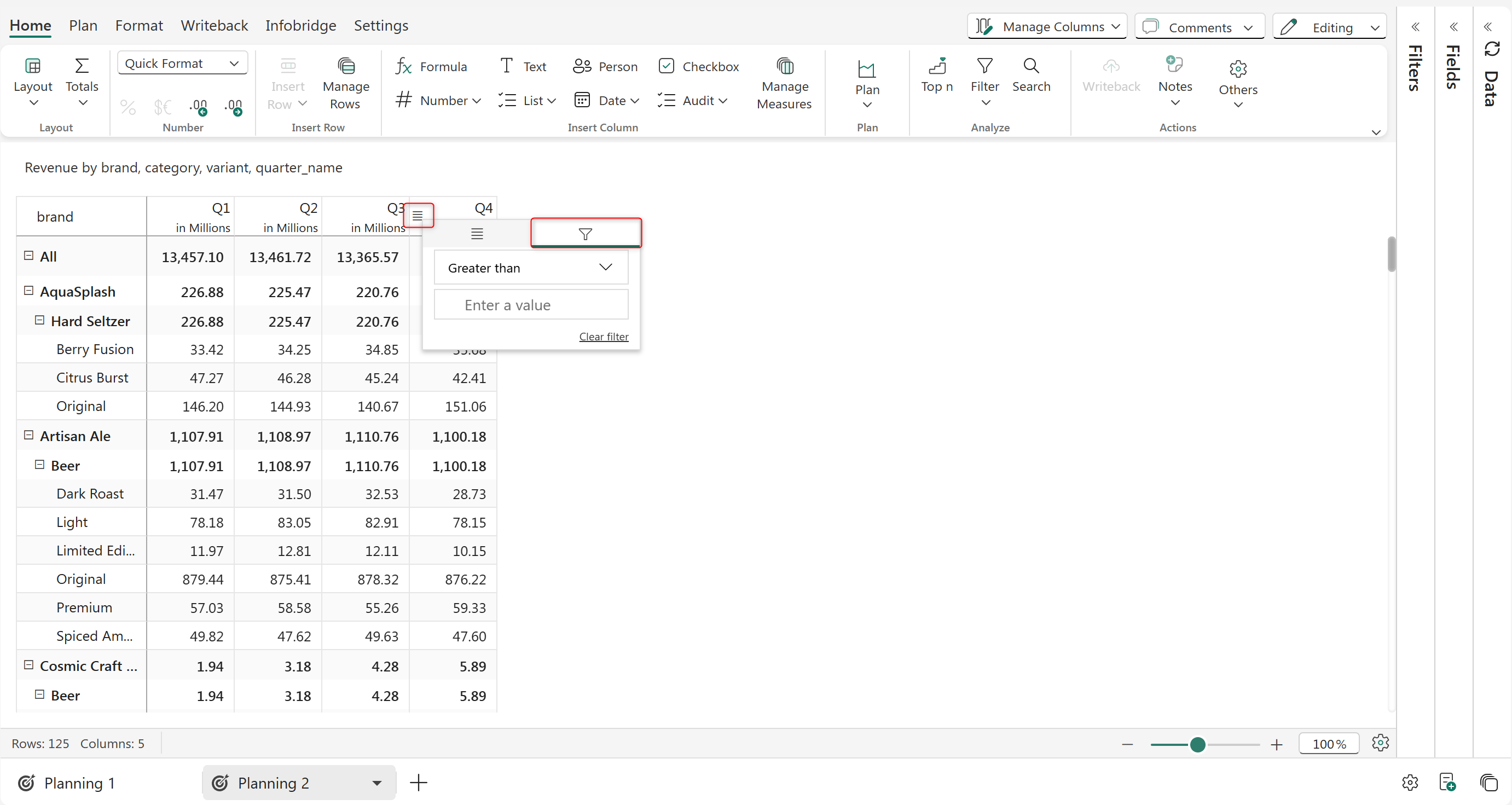The width and height of the screenshot is (1512, 805).
Task: Open Manage Measures
Action: [x=784, y=85]
